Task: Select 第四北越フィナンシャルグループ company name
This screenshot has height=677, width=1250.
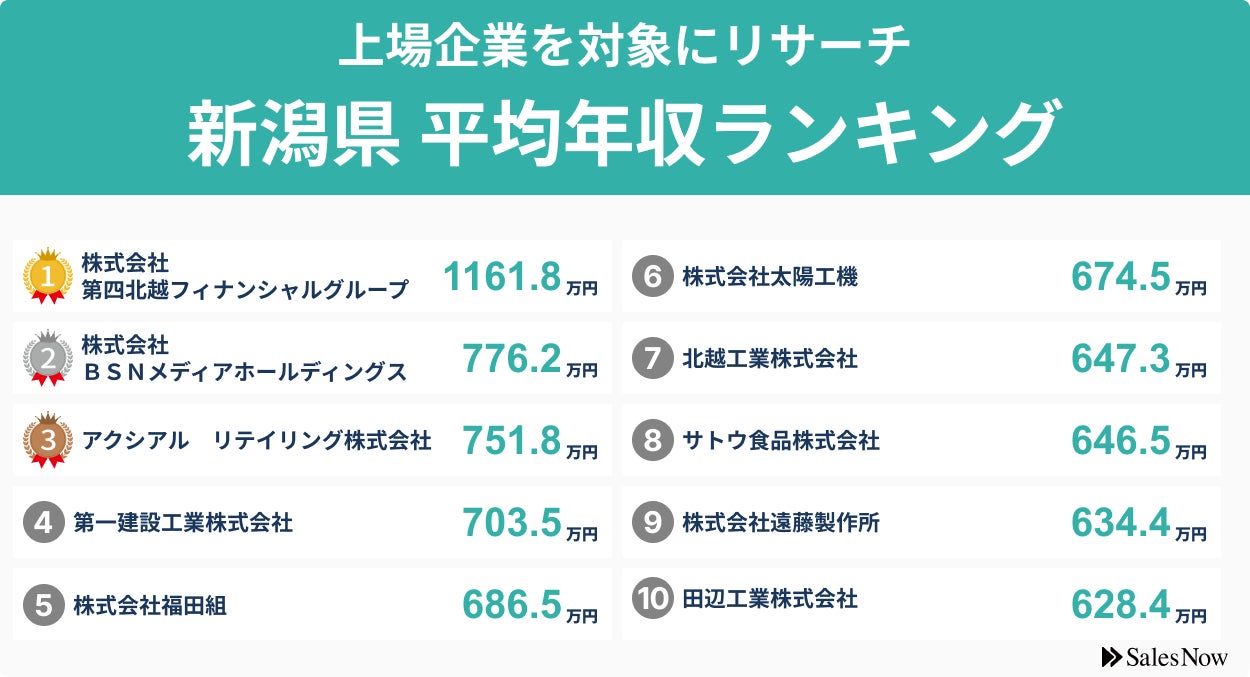Action: [x=245, y=290]
